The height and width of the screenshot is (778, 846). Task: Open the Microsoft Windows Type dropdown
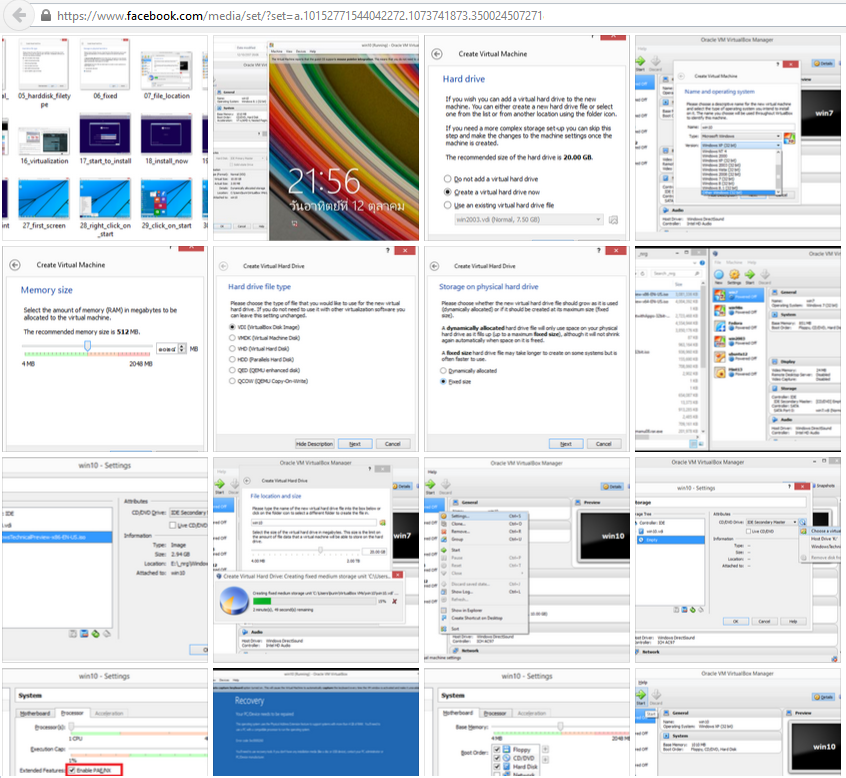click(x=741, y=136)
